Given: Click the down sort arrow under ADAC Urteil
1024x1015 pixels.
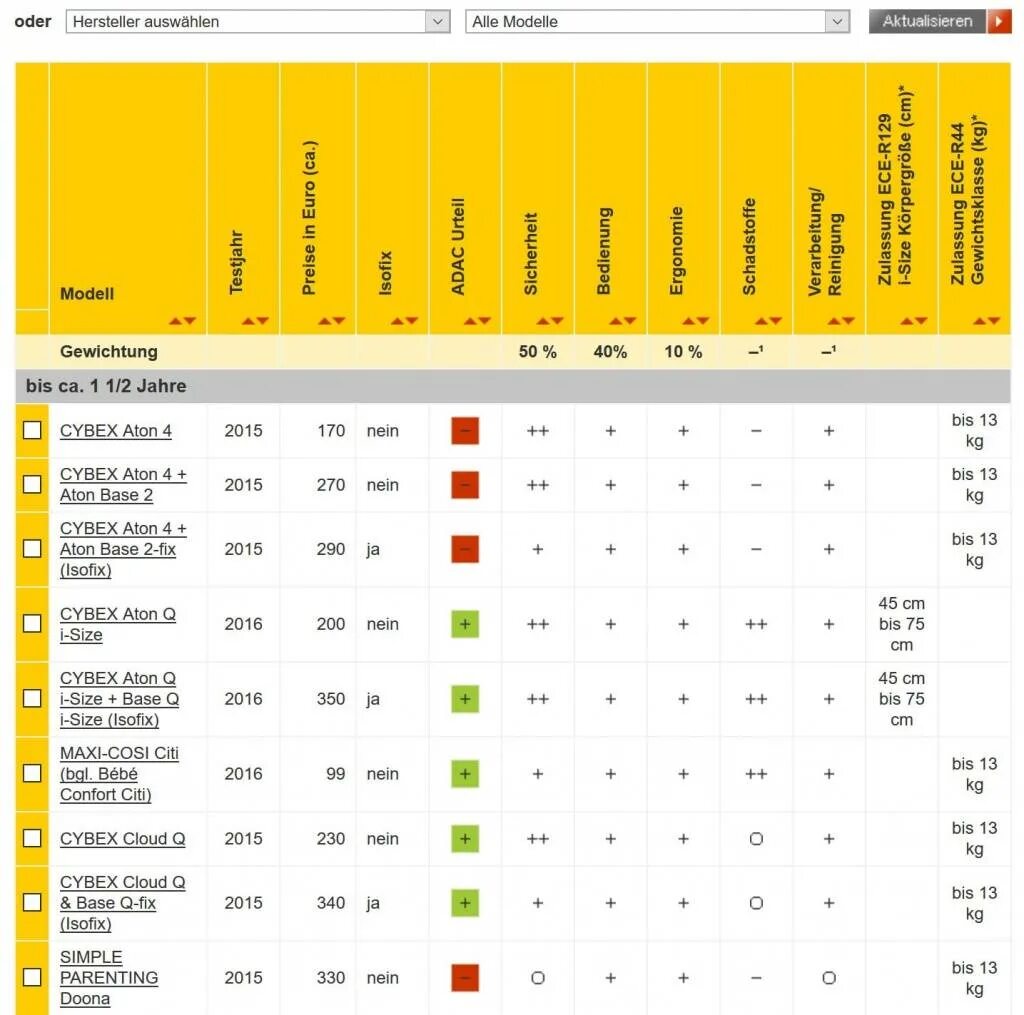Looking at the screenshot, I should click(x=485, y=321).
